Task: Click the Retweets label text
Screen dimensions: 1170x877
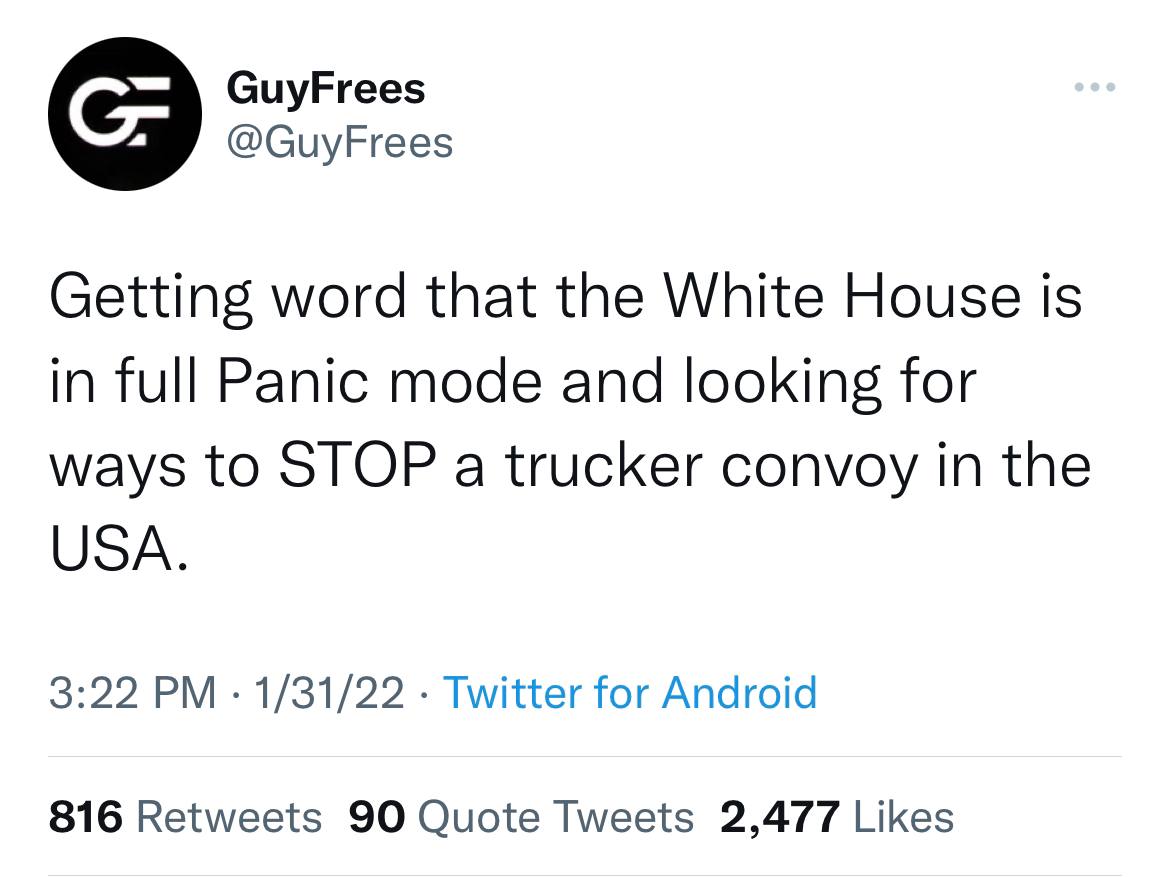Action: (x=228, y=816)
